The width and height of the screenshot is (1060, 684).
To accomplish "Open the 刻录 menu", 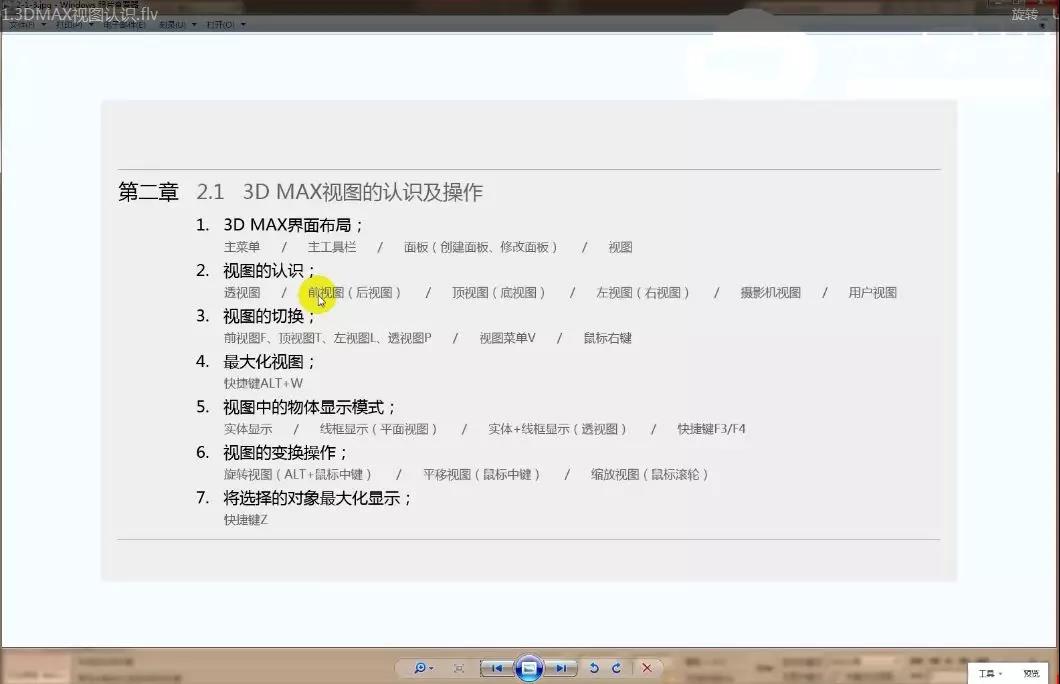I will (x=178, y=24).
